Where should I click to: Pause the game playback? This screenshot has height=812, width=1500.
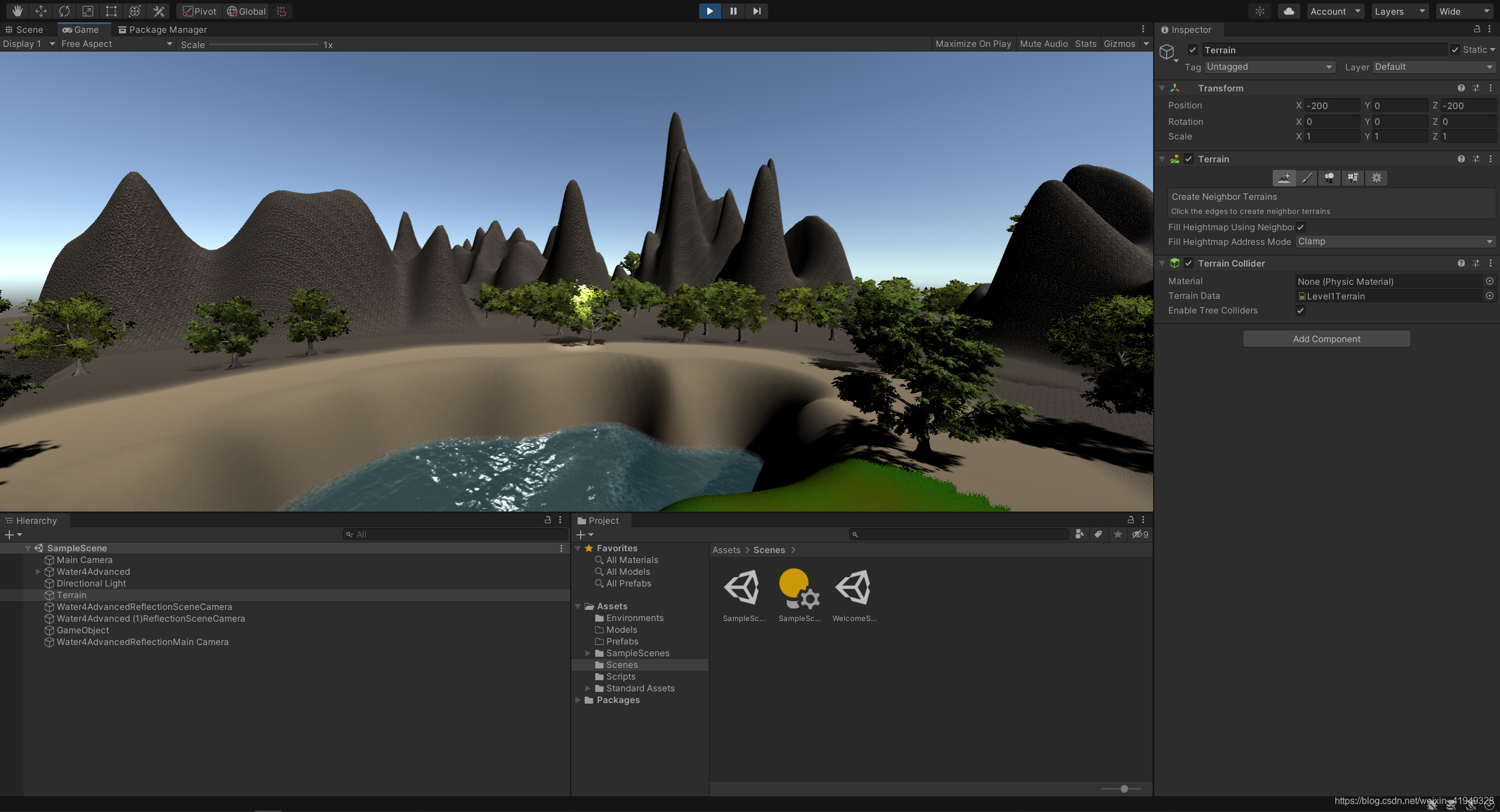click(x=733, y=11)
